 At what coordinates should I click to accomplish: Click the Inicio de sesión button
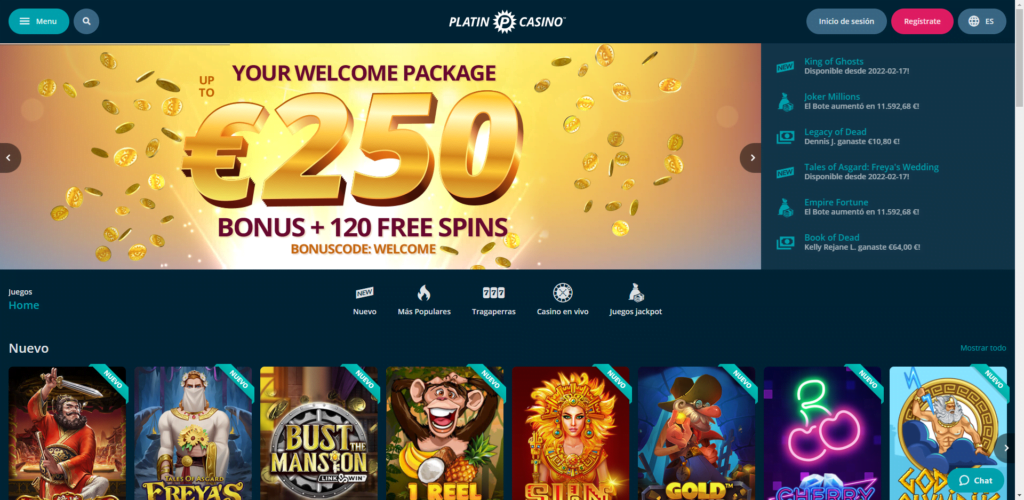coord(846,21)
